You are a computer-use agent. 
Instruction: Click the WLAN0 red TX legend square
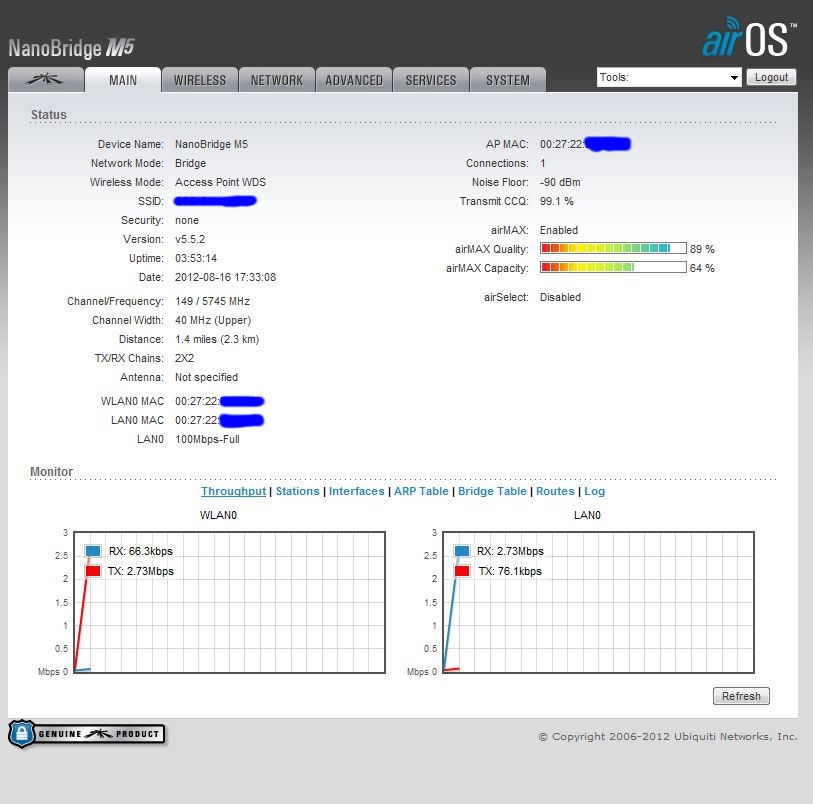[93, 571]
